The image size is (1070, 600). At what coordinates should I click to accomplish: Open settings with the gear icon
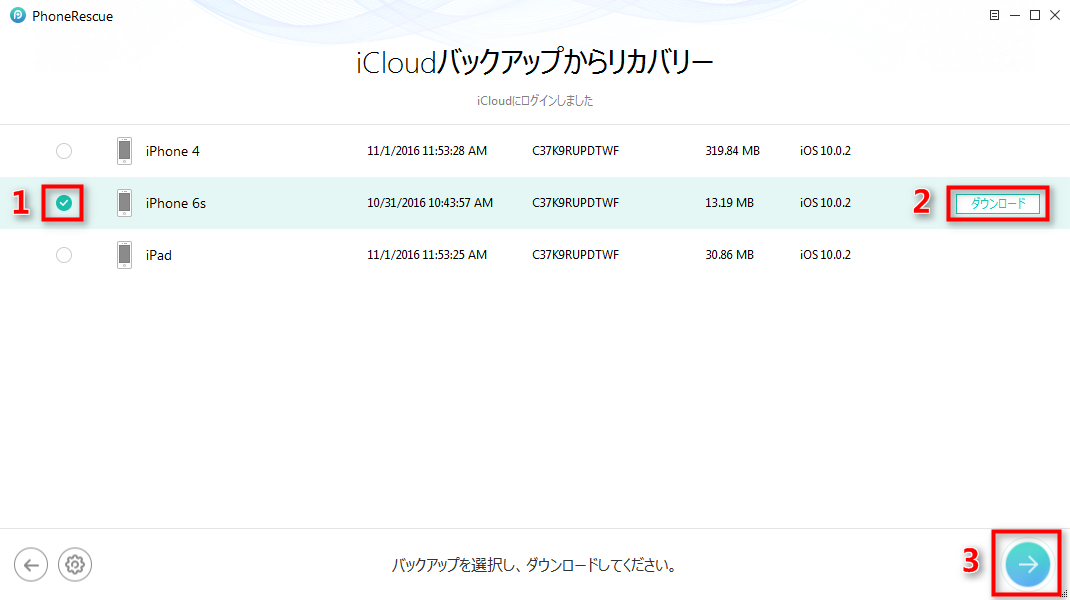pyautogui.click(x=74, y=565)
